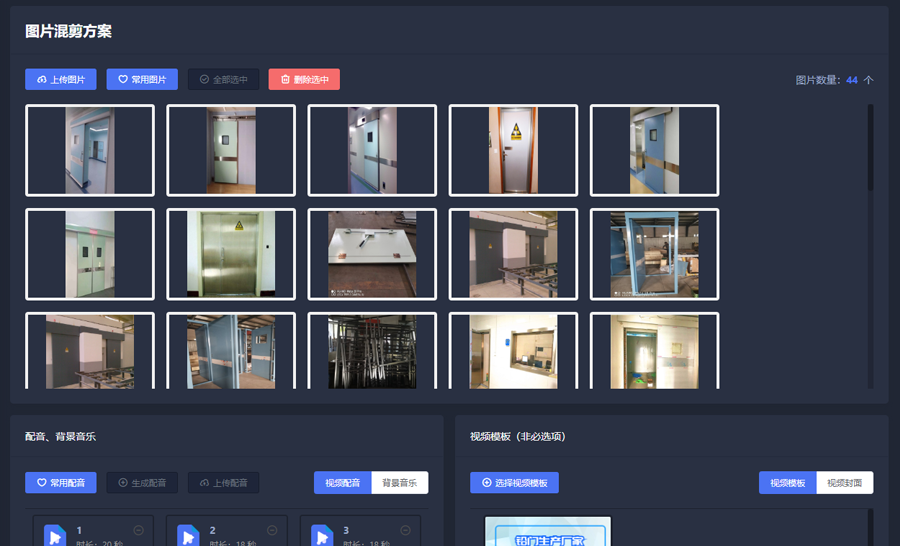Select the blue door with yellow floor thumbnail
The width and height of the screenshot is (900, 546).
point(654,150)
